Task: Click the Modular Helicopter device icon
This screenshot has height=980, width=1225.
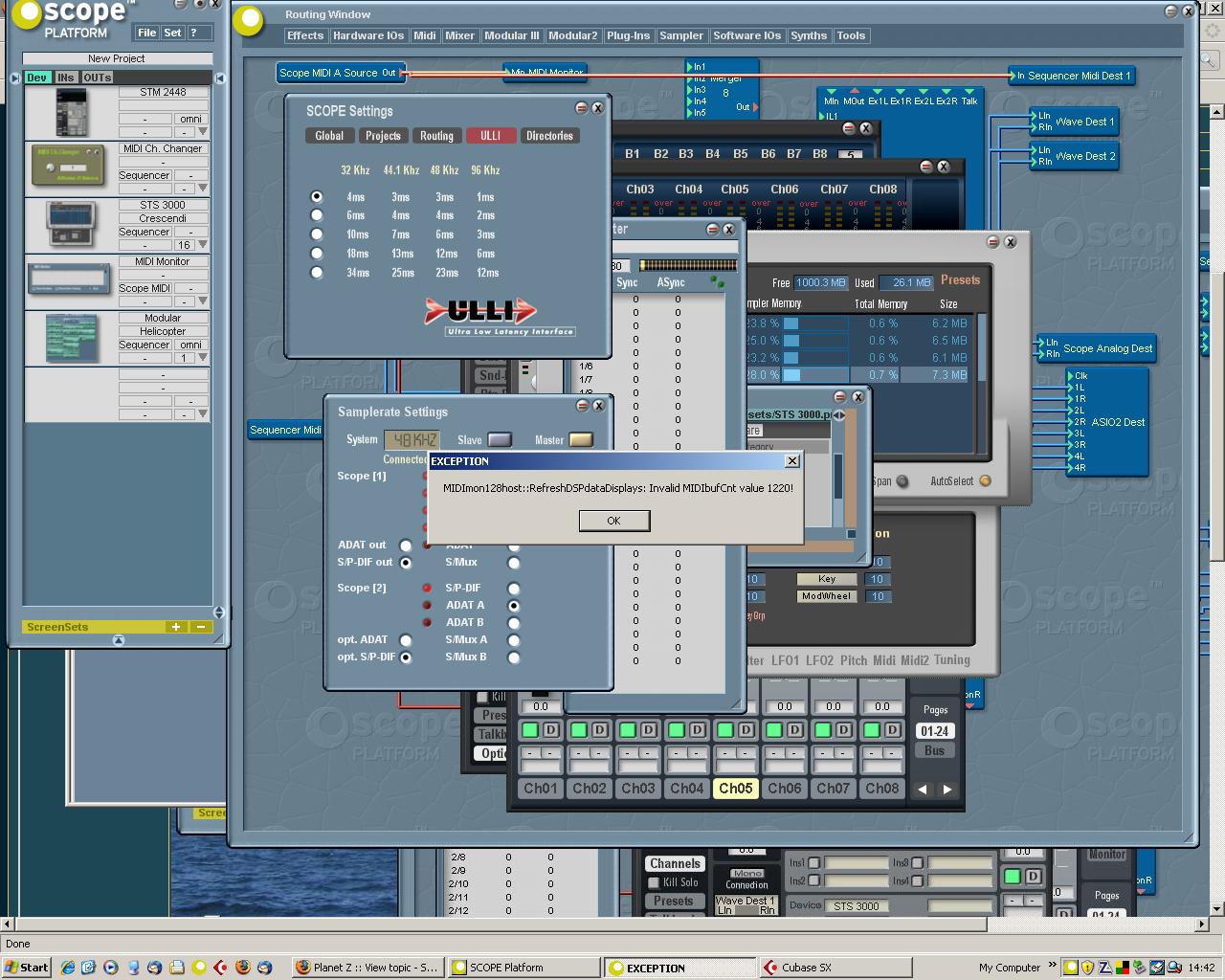Action: (72, 339)
